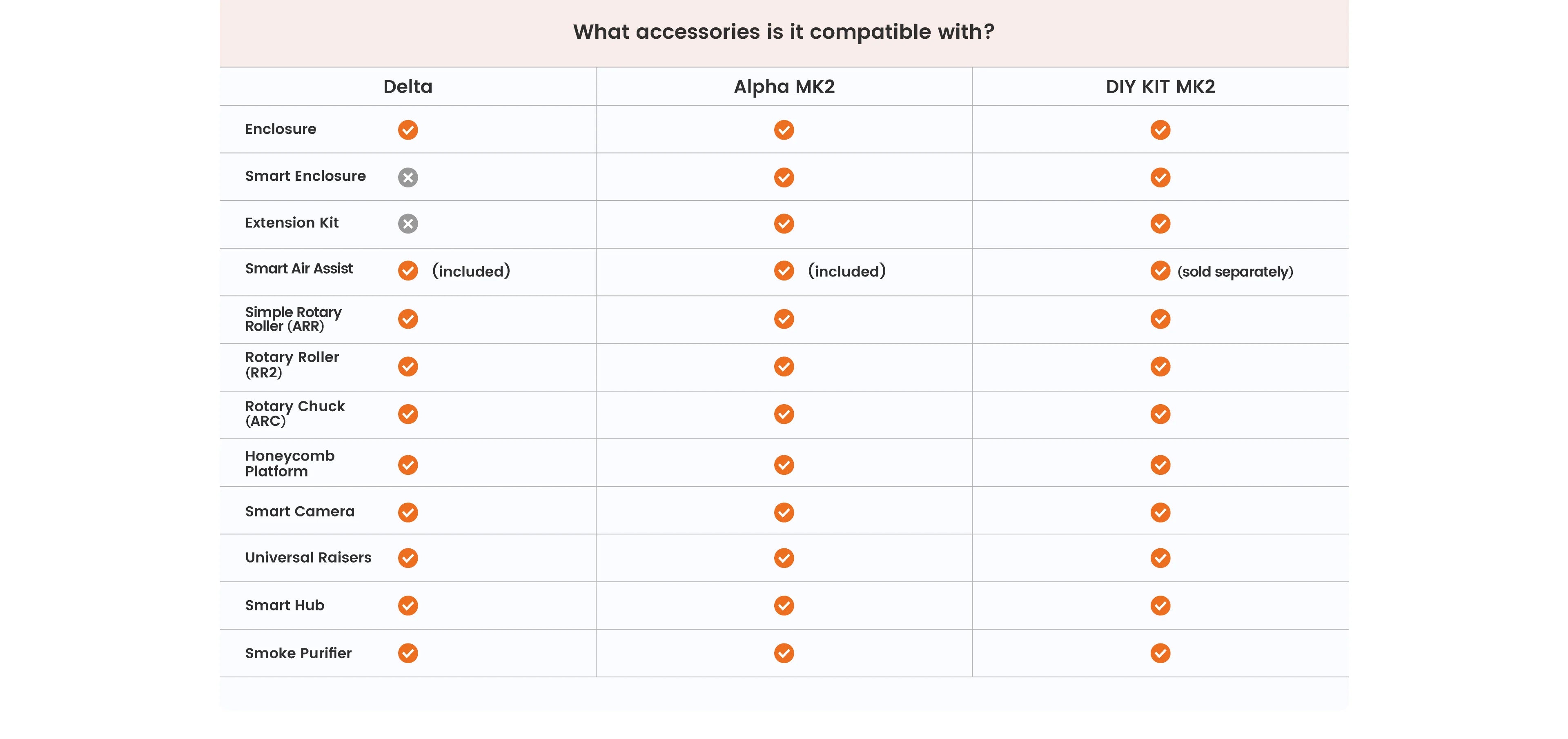
Task: Click Delta Smoke Purifier checkmark
Action: point(408,652)
